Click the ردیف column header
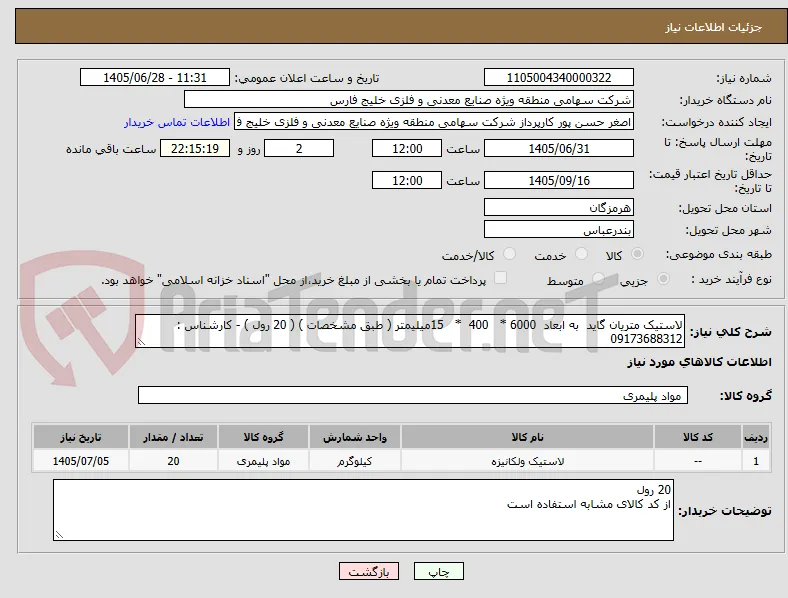 click(756, 437)
